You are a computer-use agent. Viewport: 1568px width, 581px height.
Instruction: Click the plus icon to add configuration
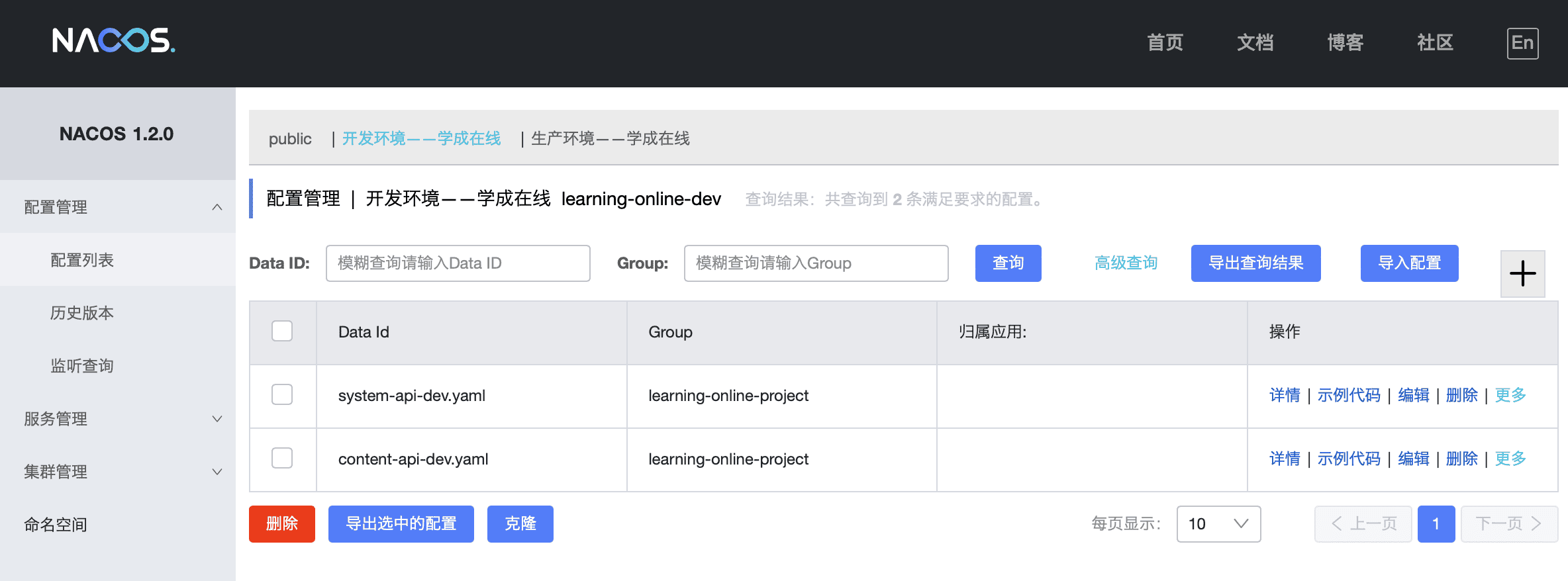coord(1522,273)
